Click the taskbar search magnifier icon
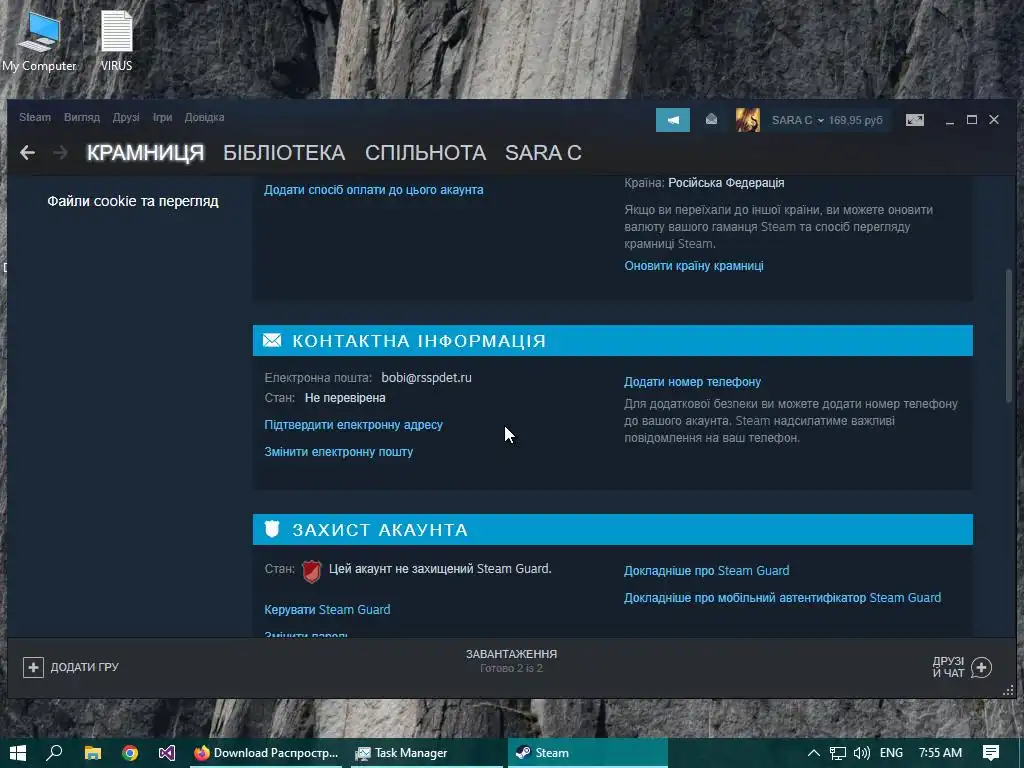This screenshot has width=1024, height=768. coord(54,753)
